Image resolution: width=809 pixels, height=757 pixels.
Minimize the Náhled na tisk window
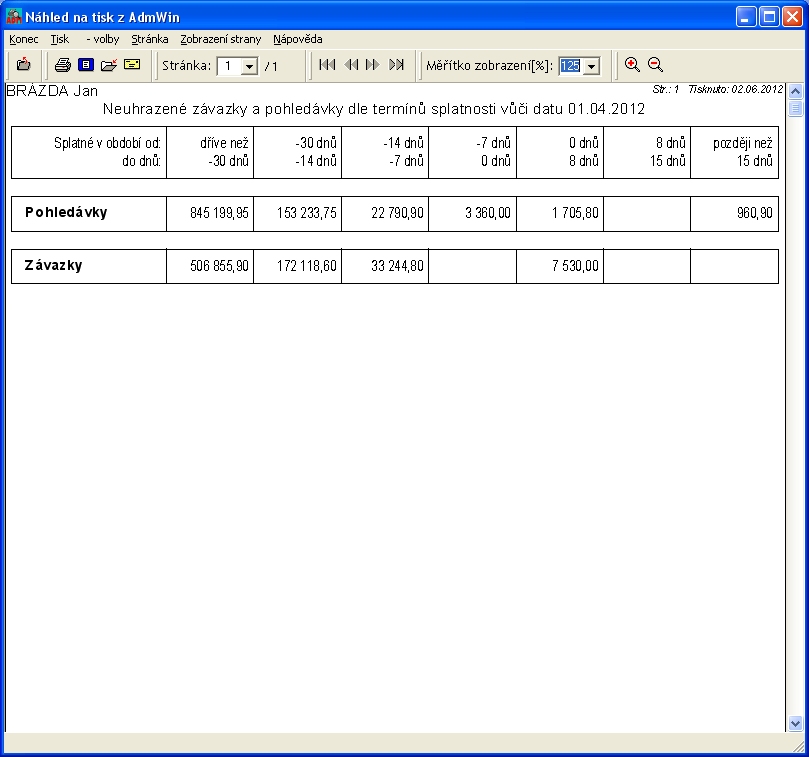[746, 17]
